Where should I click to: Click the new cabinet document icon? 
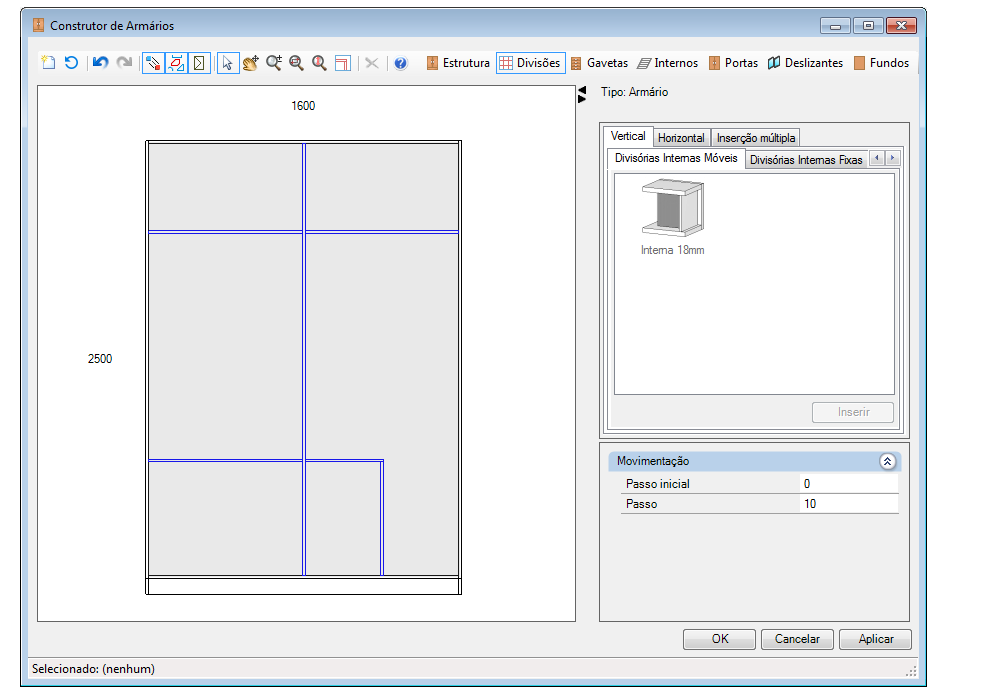point(48,63)
